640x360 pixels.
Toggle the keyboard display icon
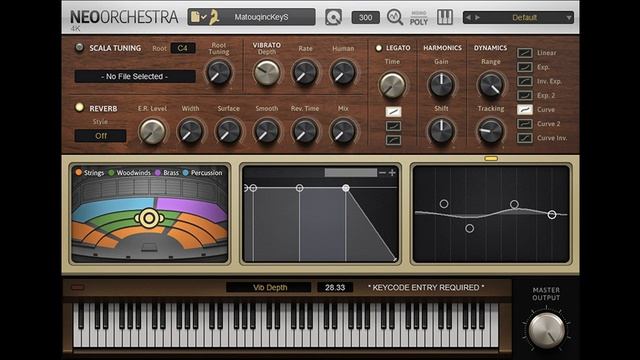point(445,17)
